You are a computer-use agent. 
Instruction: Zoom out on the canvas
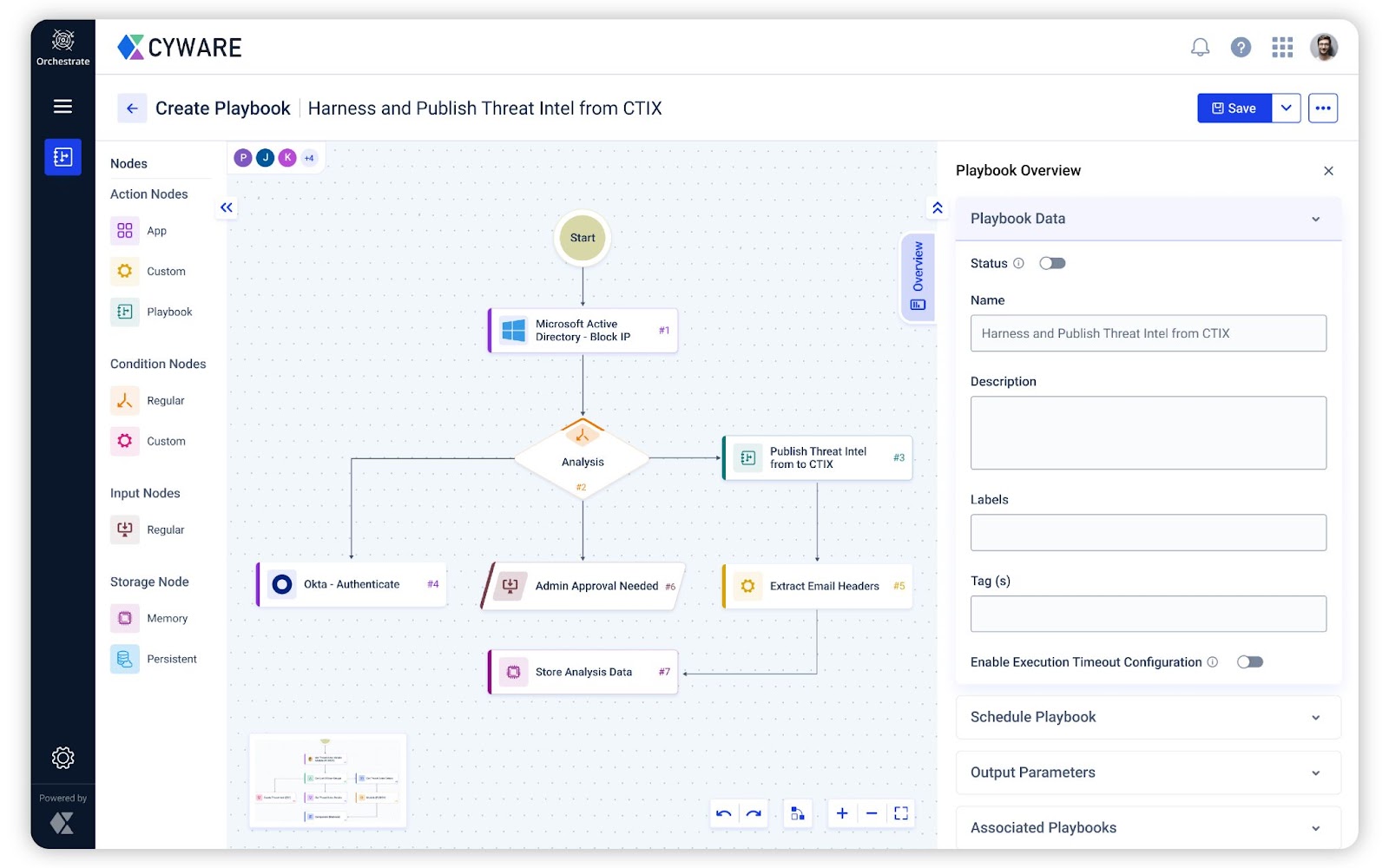(x=872, y=813)
